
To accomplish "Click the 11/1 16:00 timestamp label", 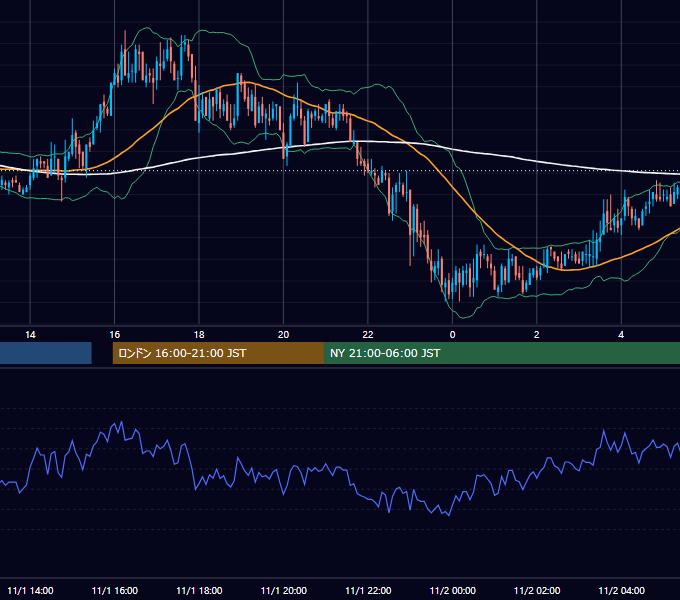I will [x=114, y=590].
